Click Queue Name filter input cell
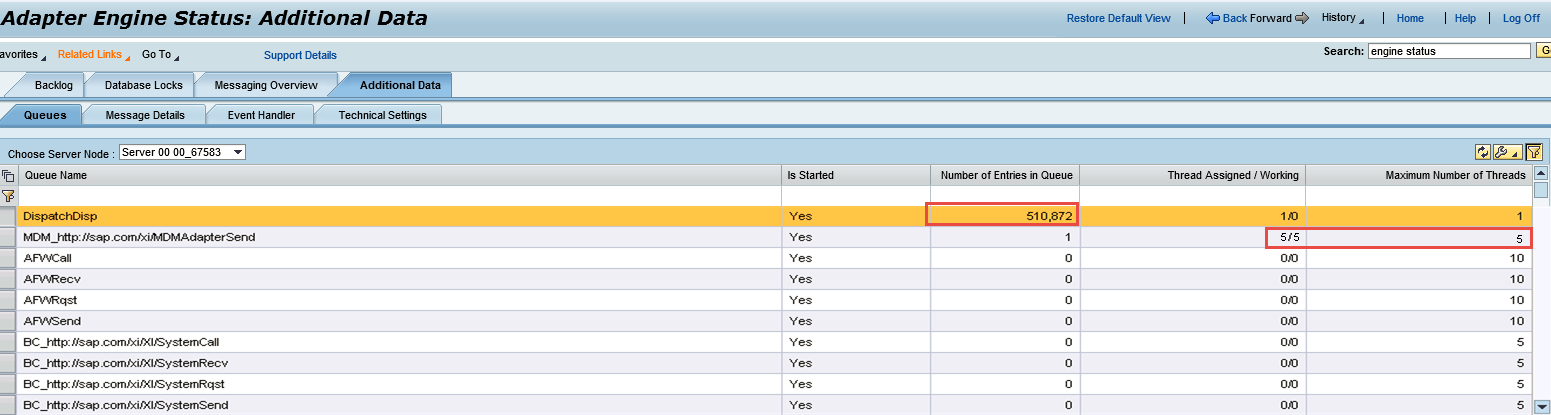This screenshot has width=1551, height=415. 399,195
